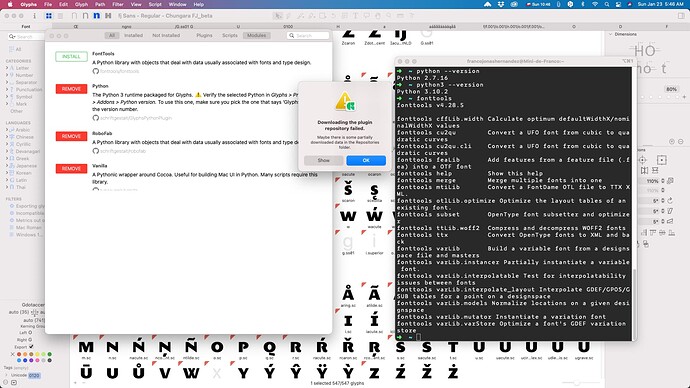The height and width of the screenshot is (388, 690).
Task: Collapse the Dimensions section
Action: coord(610,34)
